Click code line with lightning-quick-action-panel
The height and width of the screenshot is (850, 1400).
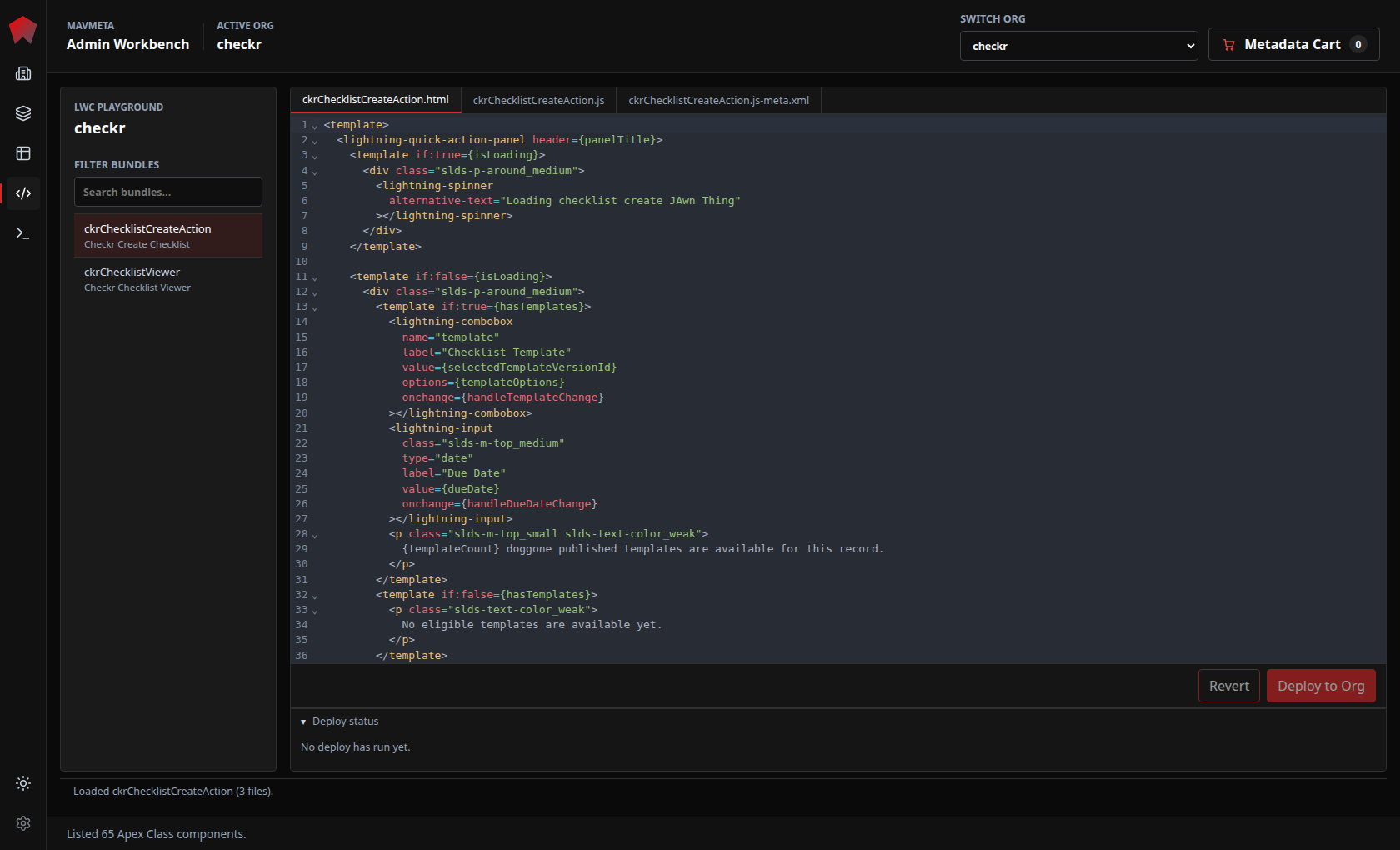tap(500, 140)
